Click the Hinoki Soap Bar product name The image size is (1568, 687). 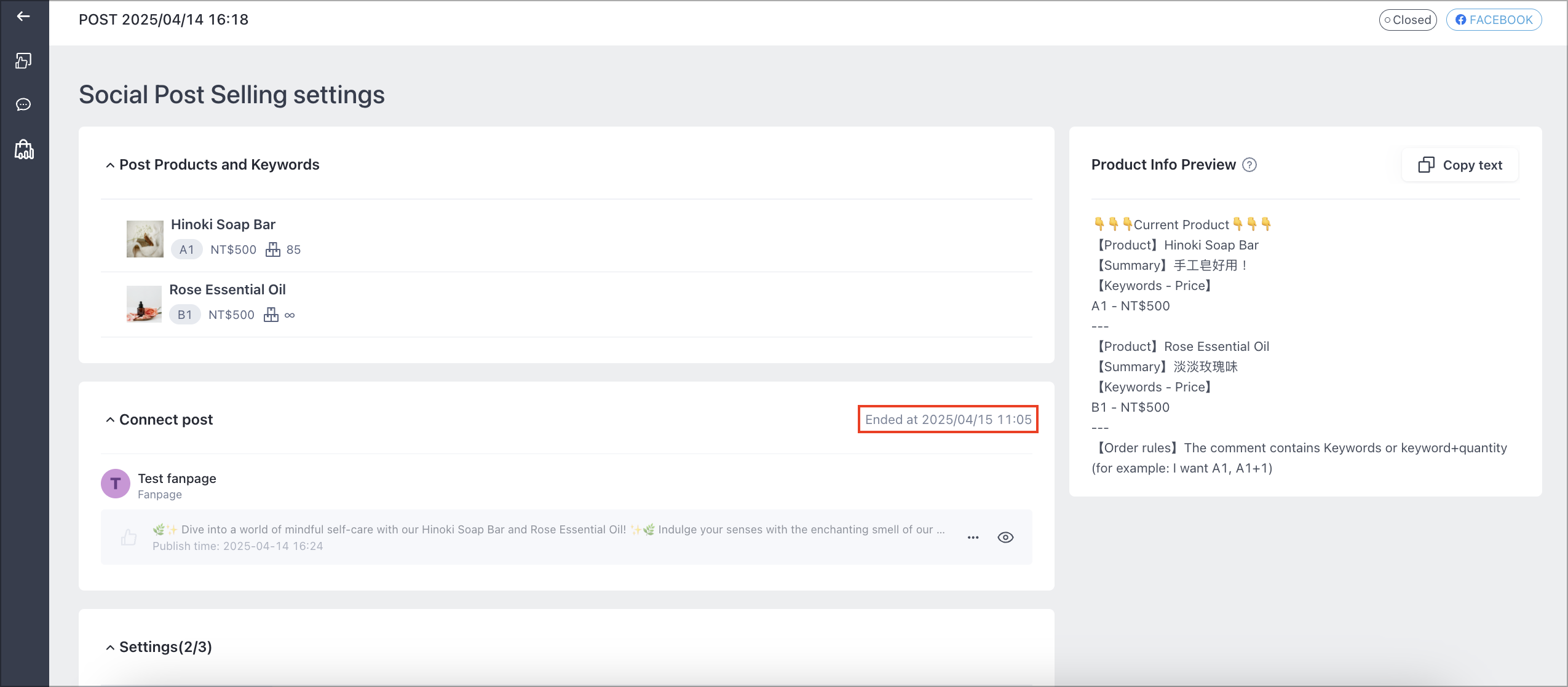point(223,224)
